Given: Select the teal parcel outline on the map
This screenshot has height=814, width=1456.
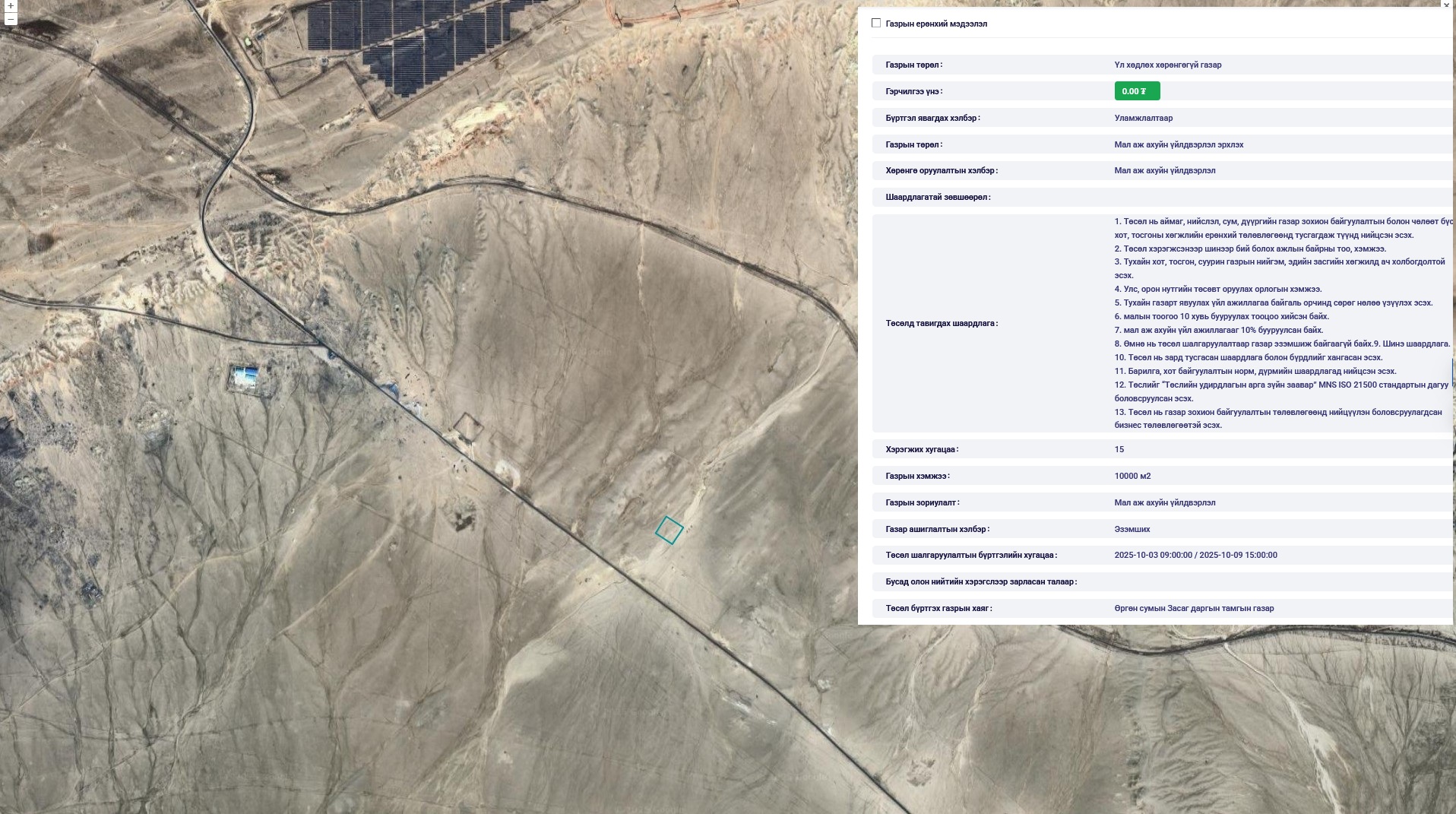Looking at the screenshot, I should (x=669, y=530).
